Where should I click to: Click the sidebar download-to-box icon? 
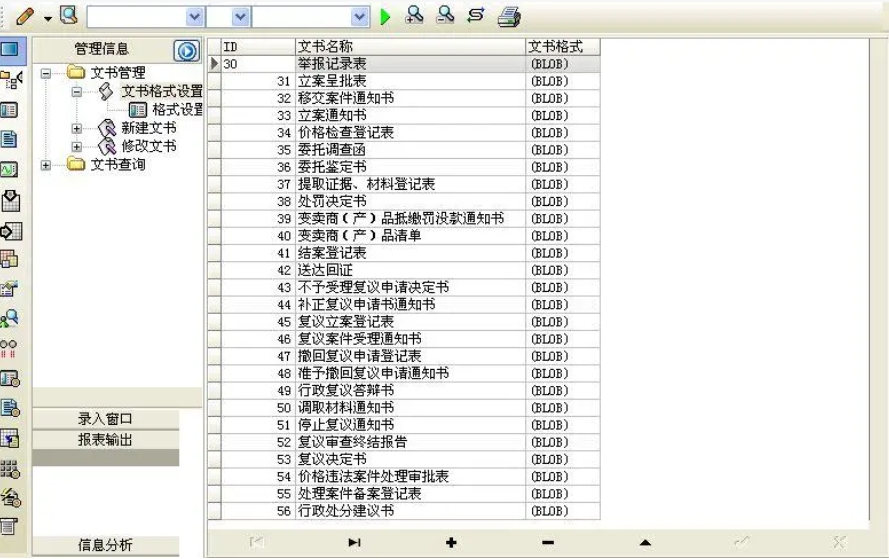[10, 200]
